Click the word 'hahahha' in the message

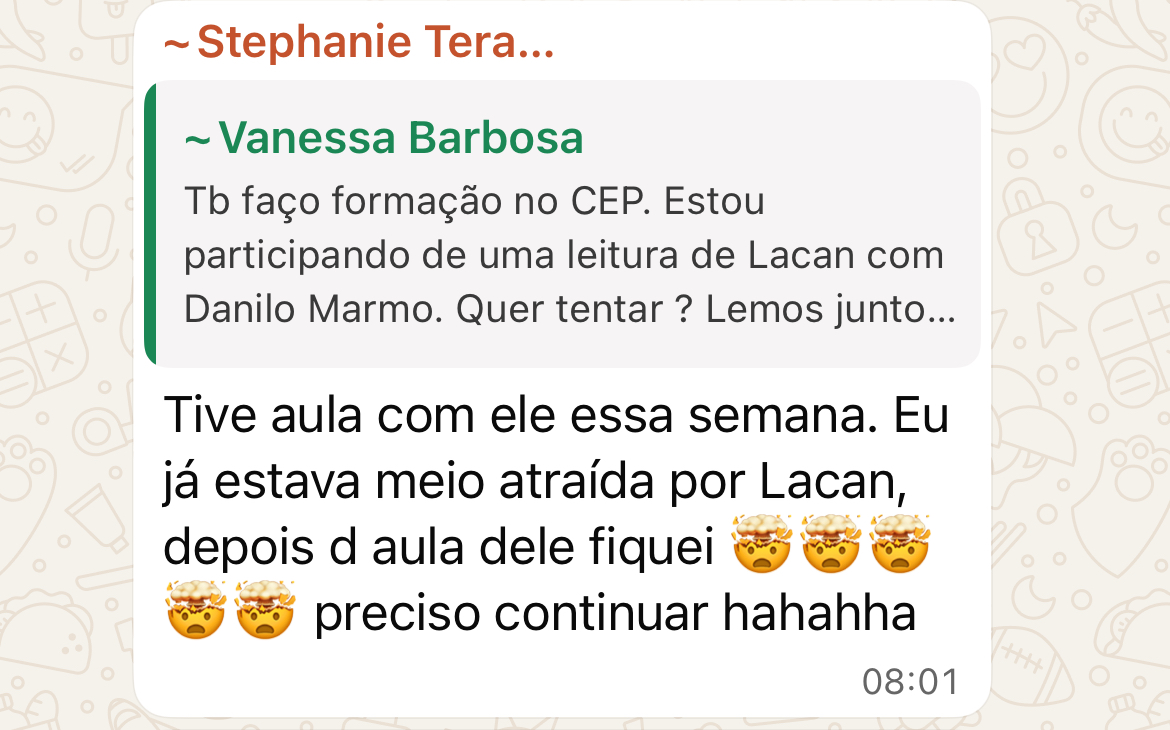819,613
